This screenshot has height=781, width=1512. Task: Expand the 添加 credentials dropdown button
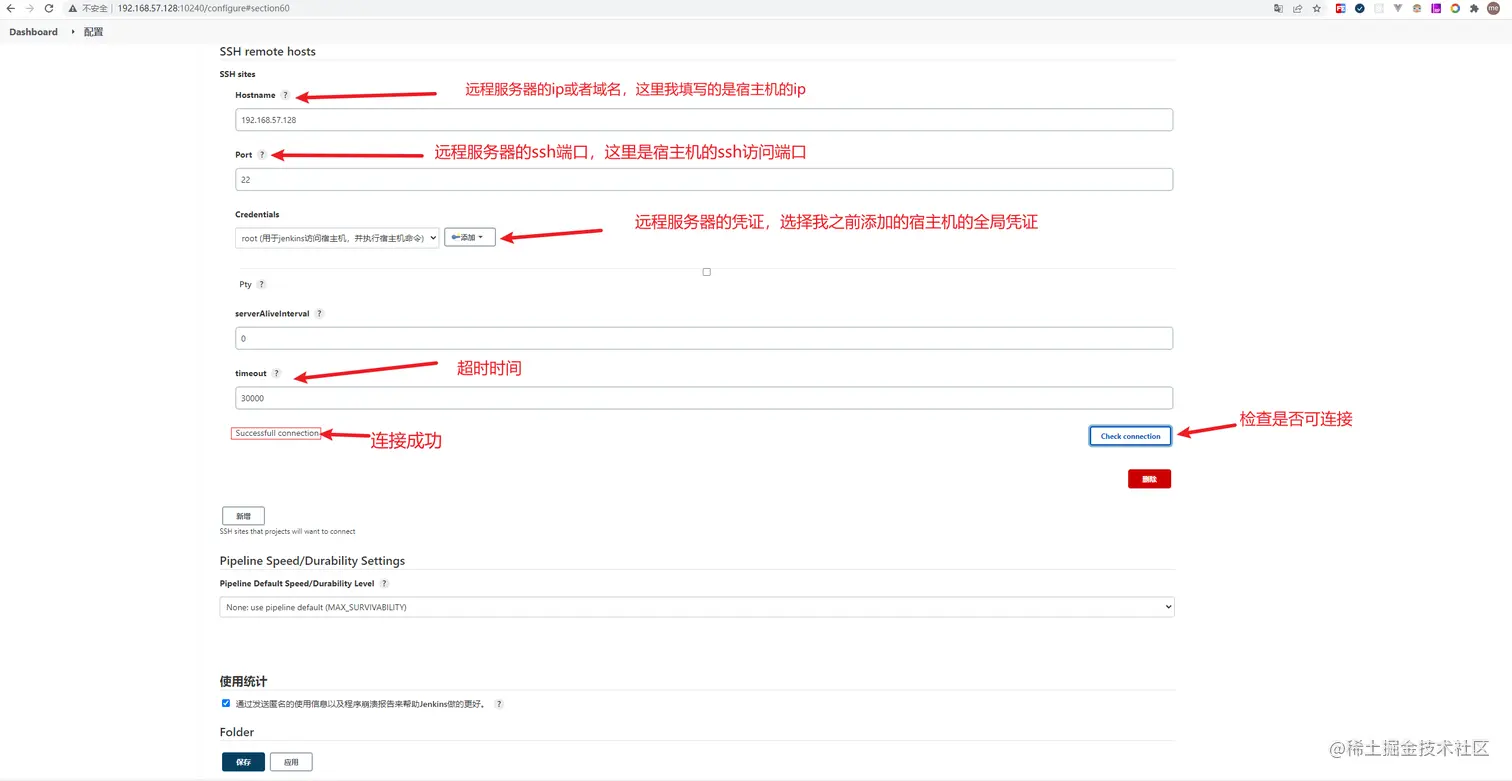(469, 238)
